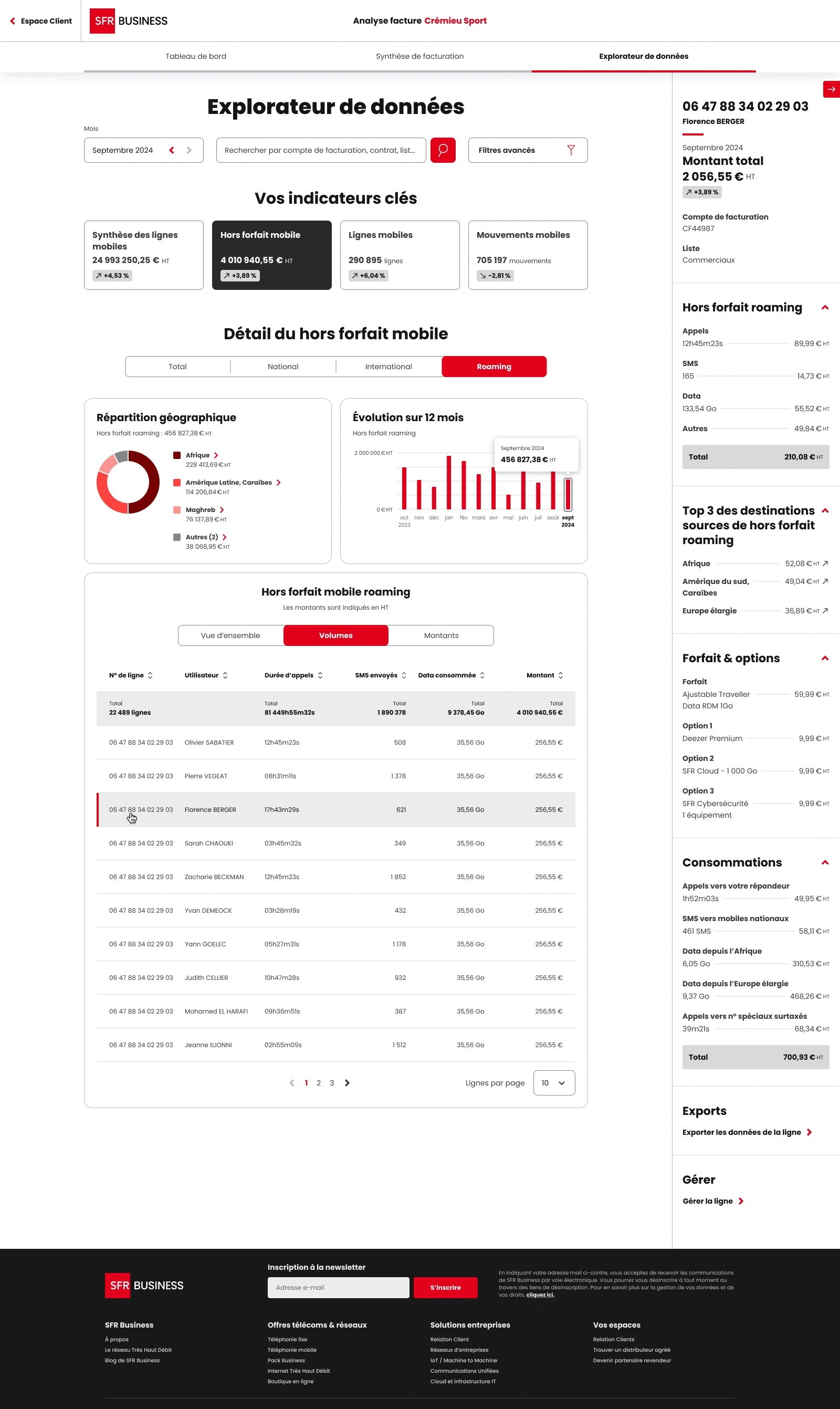Open advanced filters via the funnel icon
840x1409 pixels.
pyautogui.click(x=572, y=150)
